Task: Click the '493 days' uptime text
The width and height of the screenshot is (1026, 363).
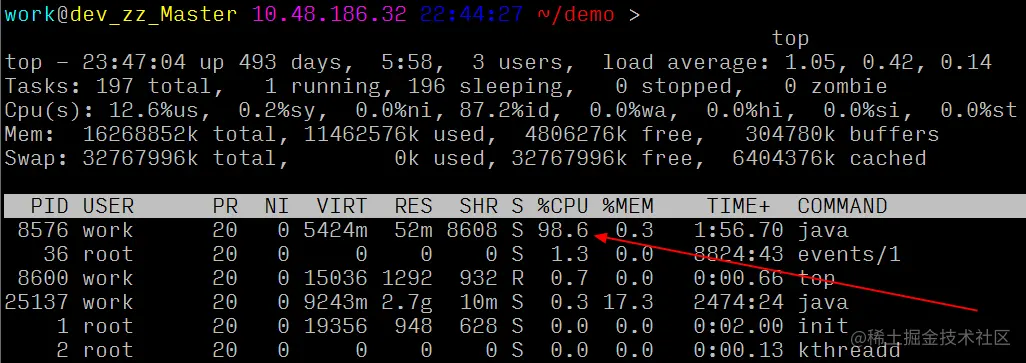Action: [x=290, y=63]
